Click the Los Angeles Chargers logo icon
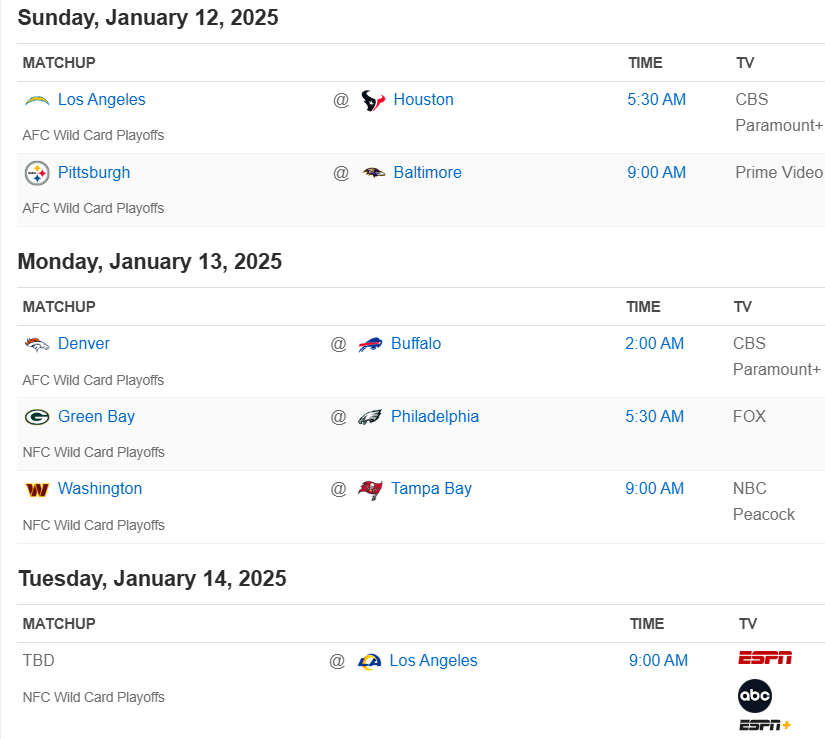 (x=37, y=100)
